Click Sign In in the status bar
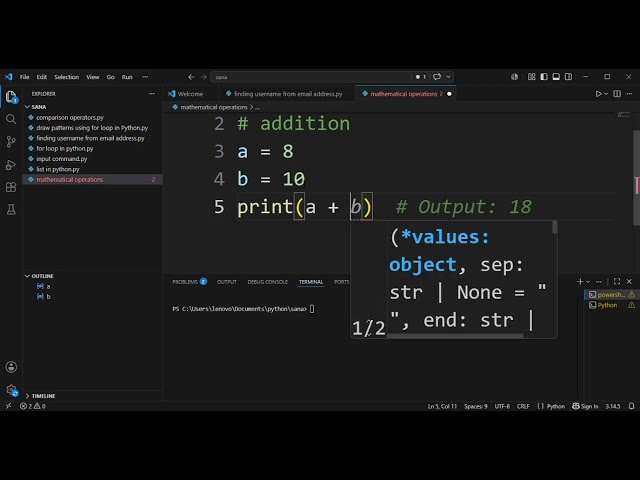640x480 pixels. (x=585, y=406)
